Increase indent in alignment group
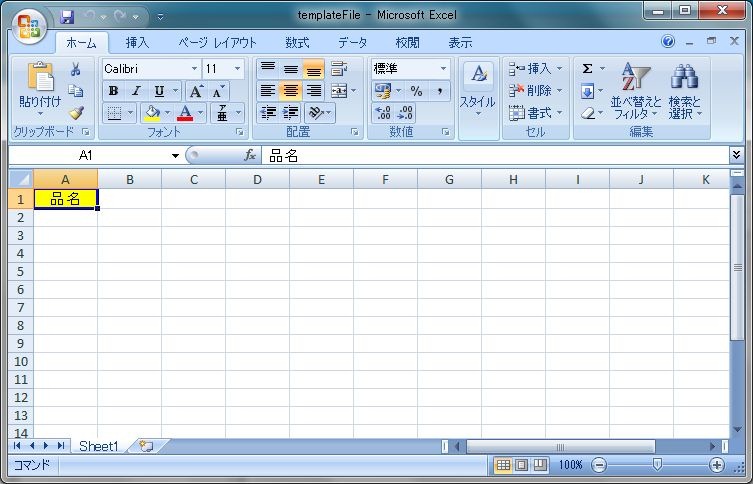Viewport: 753px width, 484px height. (291, 113)
